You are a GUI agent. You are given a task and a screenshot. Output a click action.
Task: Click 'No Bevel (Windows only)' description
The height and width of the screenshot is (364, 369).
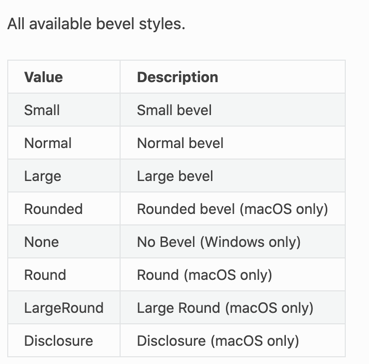[x=219, y=242]
